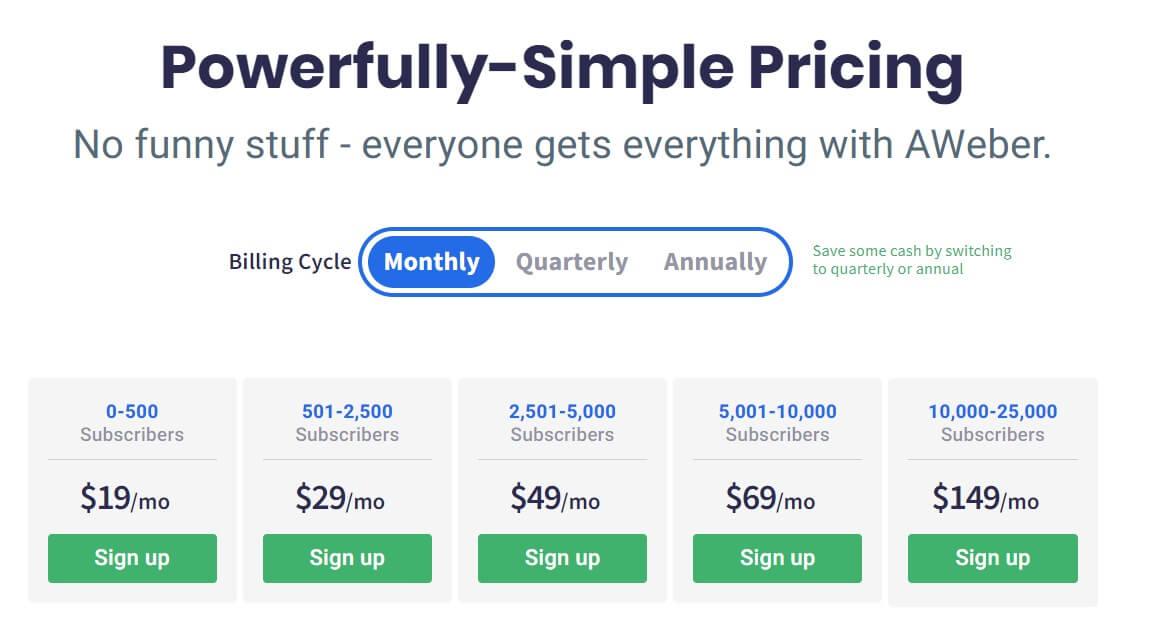Click the 501-2,500 Subscribers tier label
The width and height of the screenshot is (1157, 635).
[x=347, y=423]
